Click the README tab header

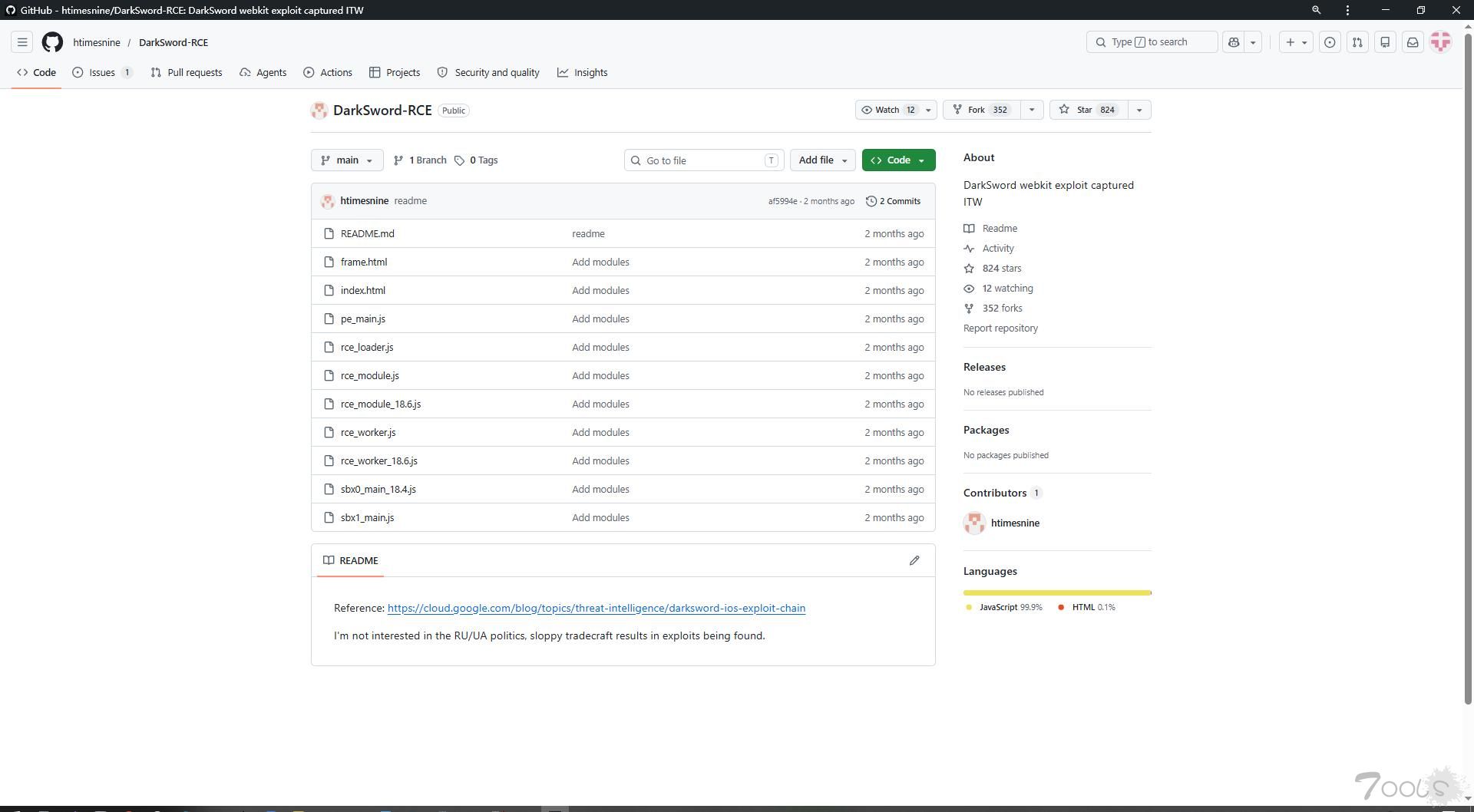tap(351, 560)
